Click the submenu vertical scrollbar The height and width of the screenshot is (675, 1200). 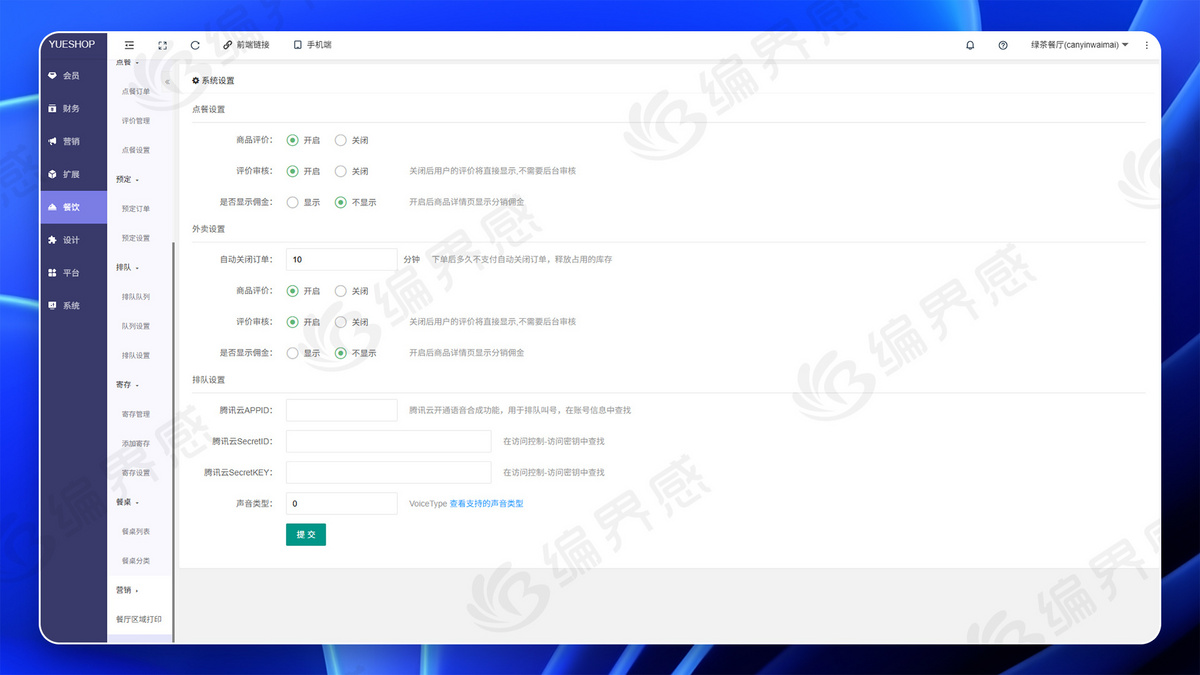coord(173,440)
